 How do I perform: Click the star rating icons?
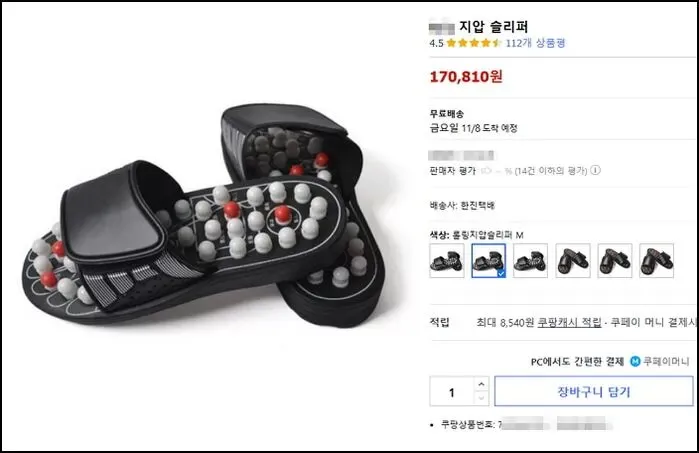point(474,43)
